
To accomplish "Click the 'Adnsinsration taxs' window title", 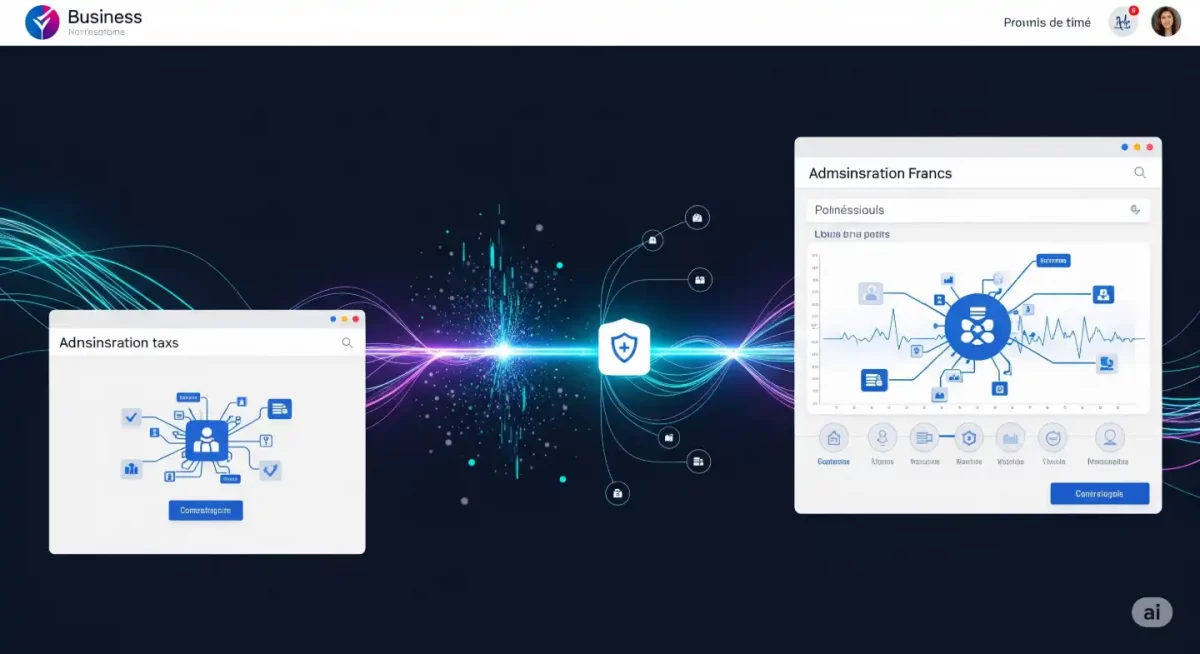I will pos(119,342).
